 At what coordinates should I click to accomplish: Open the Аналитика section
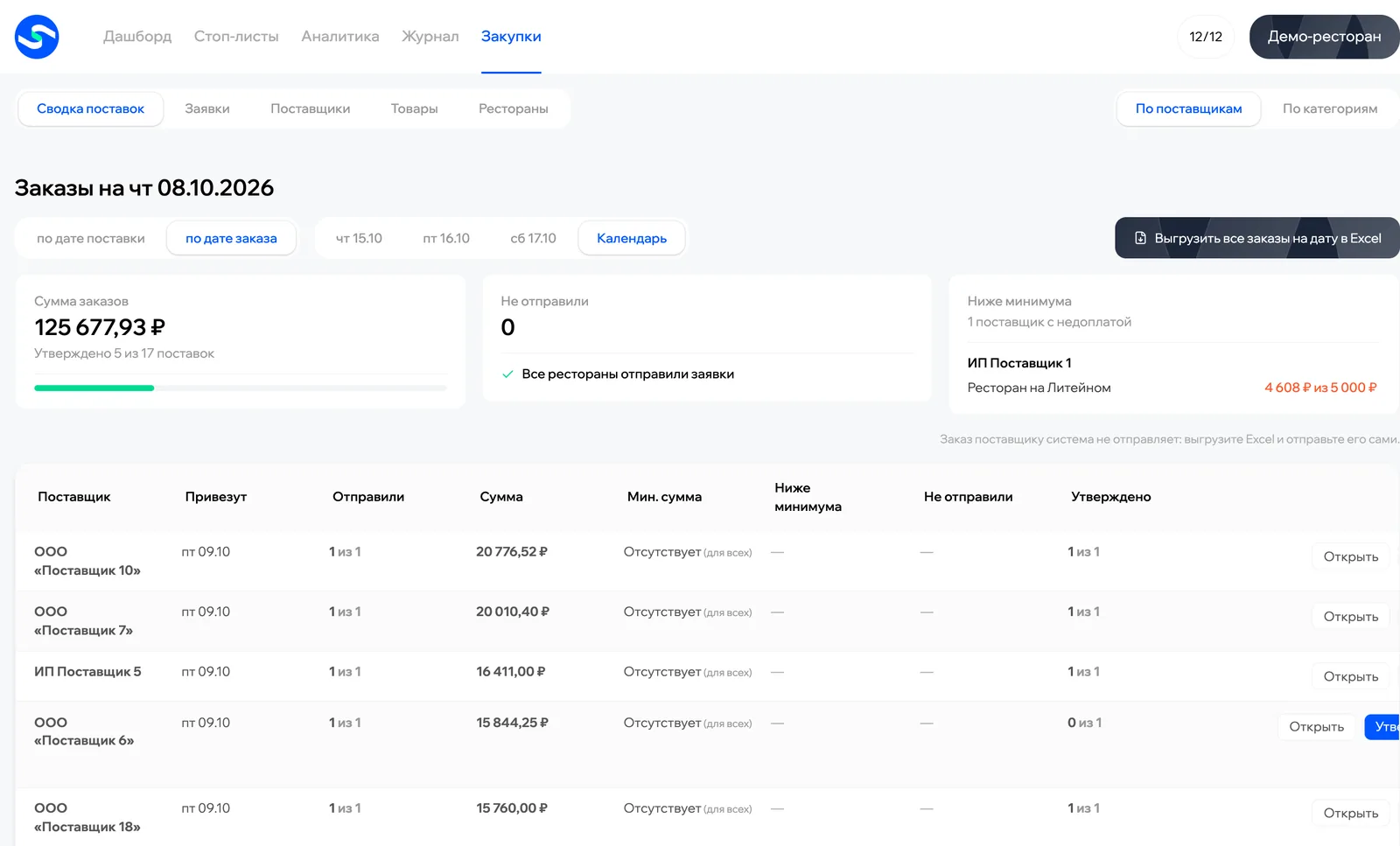click(340, 37)
